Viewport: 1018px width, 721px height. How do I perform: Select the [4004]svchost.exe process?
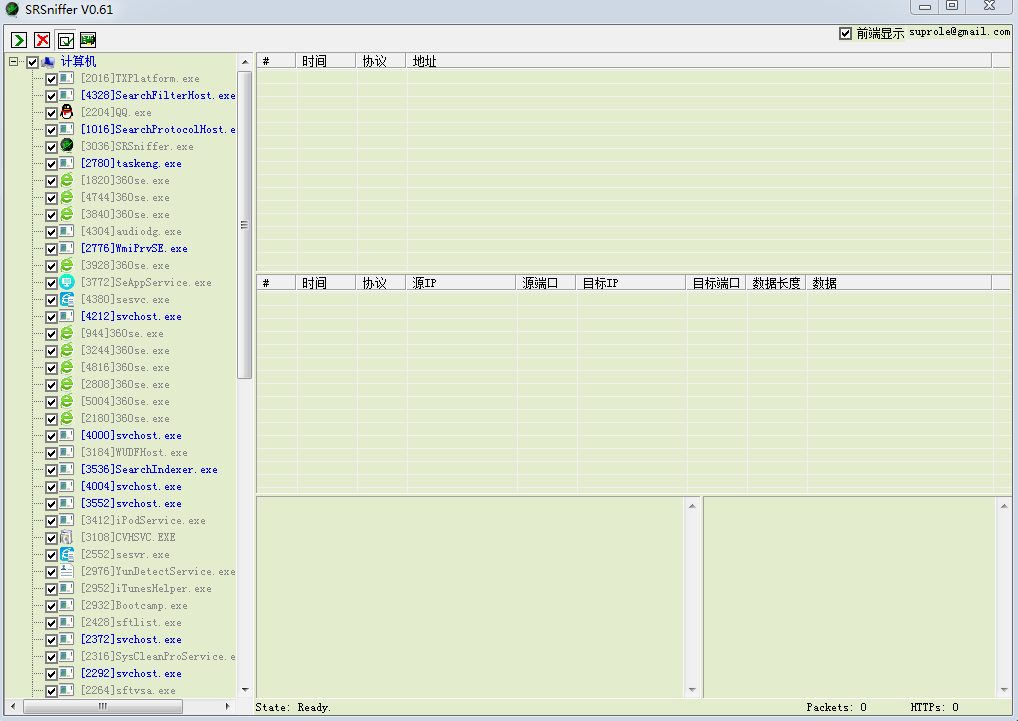point(131,487)
